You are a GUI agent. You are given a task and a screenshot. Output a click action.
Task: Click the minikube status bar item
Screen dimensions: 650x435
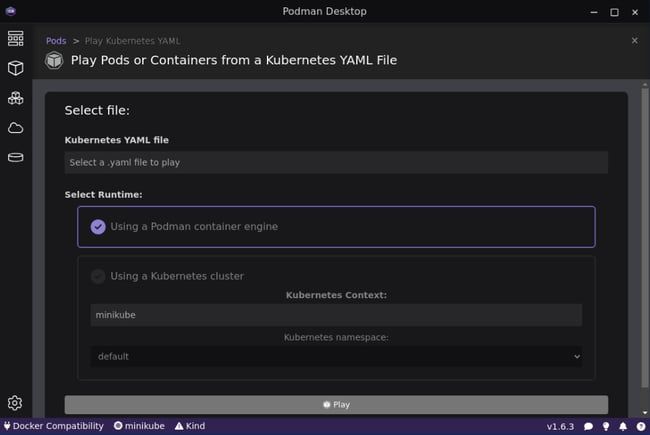coord(138,426)
